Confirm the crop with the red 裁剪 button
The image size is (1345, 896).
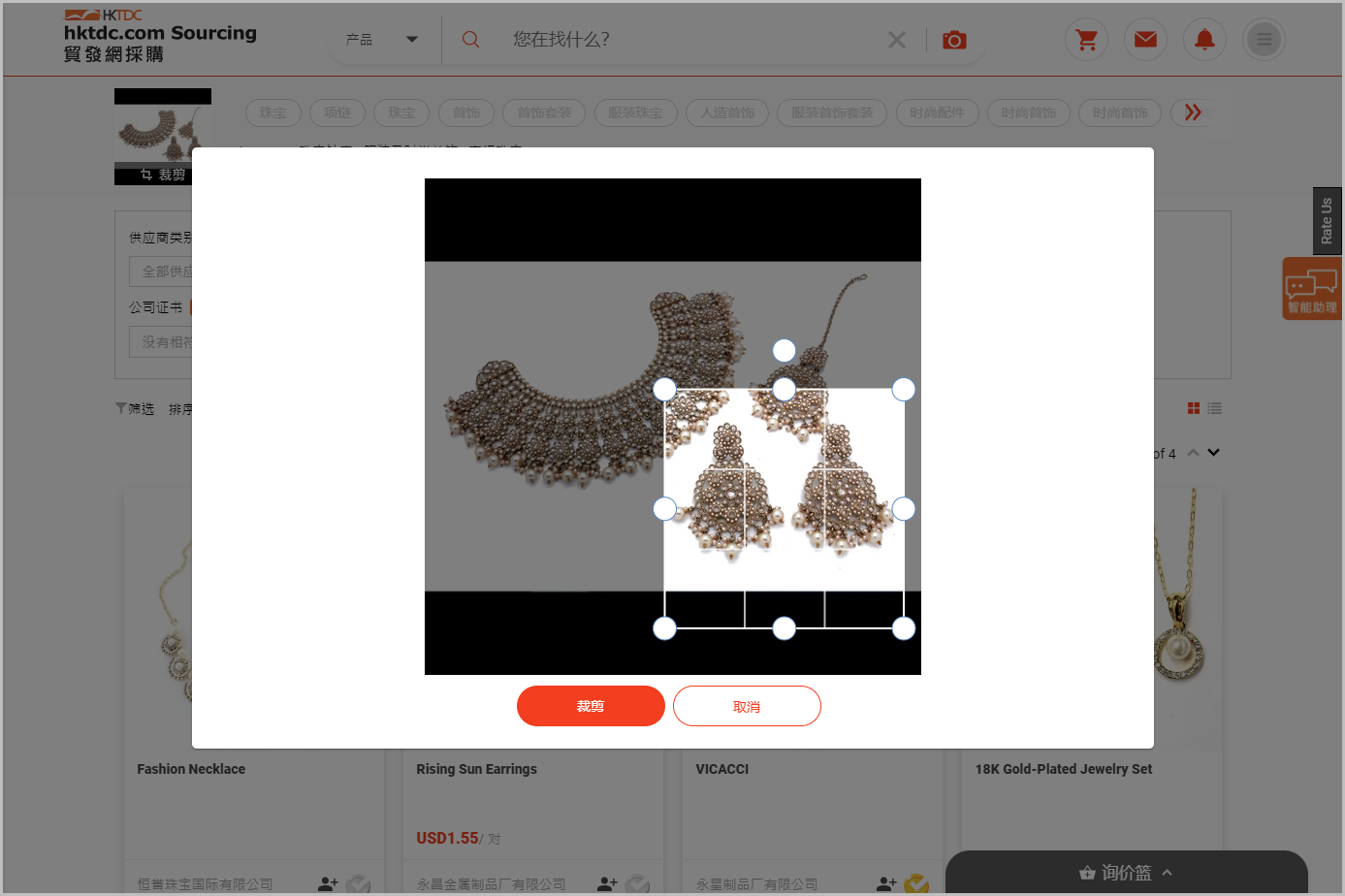pos(591,706)
